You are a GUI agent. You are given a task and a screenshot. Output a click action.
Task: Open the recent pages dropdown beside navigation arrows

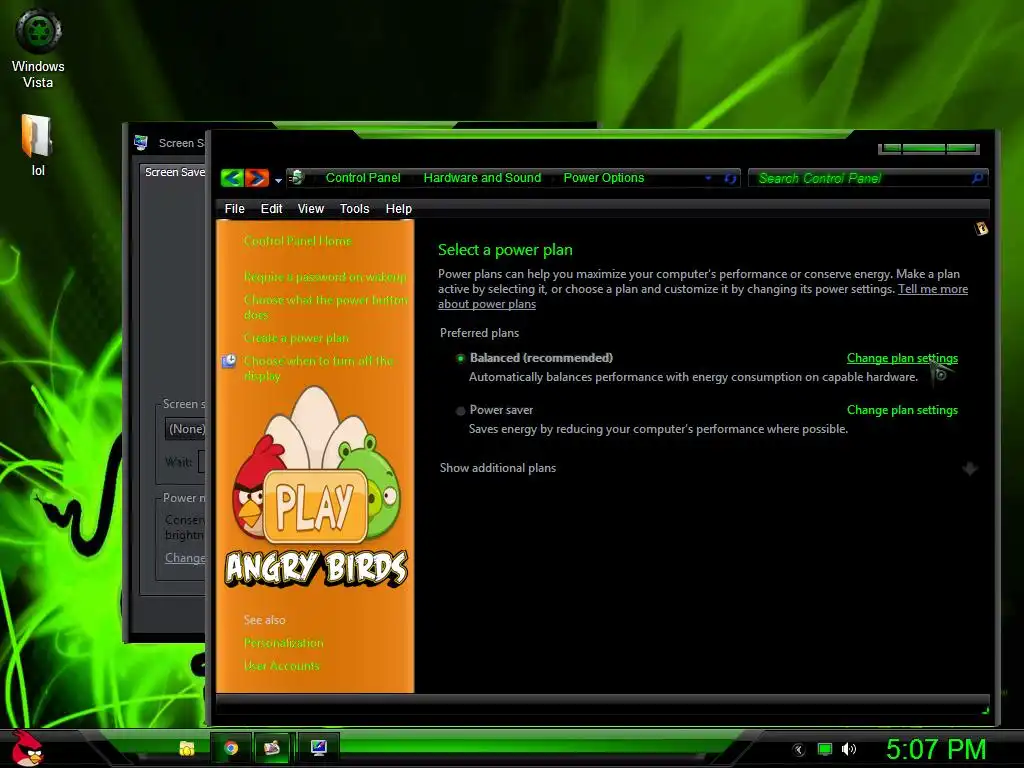278,180
